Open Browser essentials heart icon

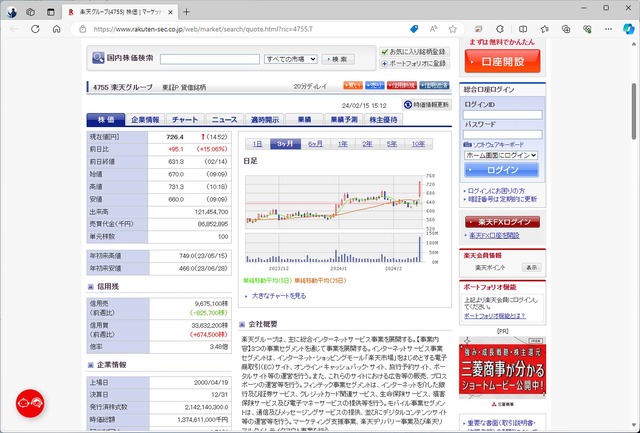coord(587,29)
